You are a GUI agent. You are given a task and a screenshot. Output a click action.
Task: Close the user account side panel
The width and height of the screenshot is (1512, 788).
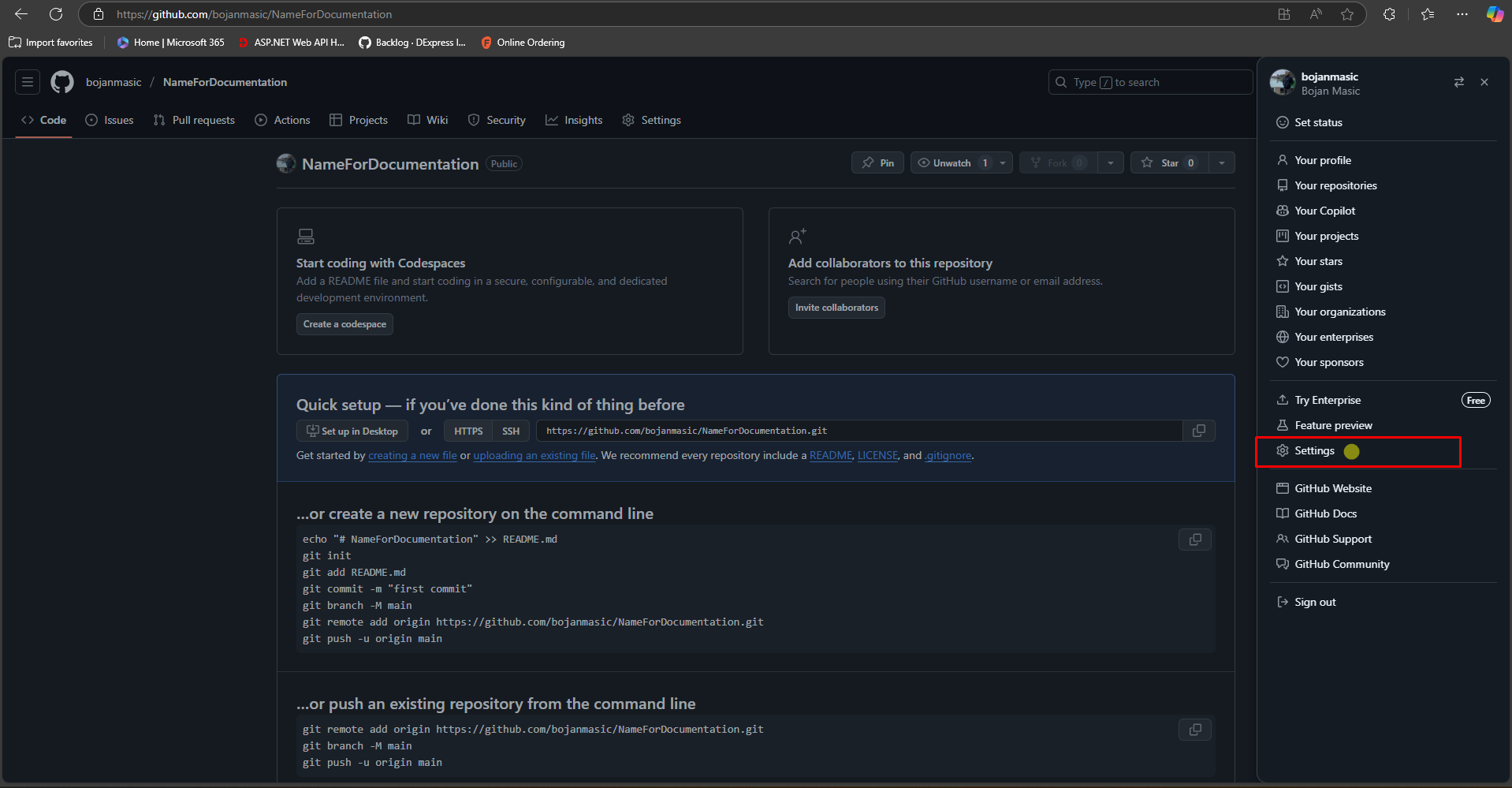[1484, 82]
